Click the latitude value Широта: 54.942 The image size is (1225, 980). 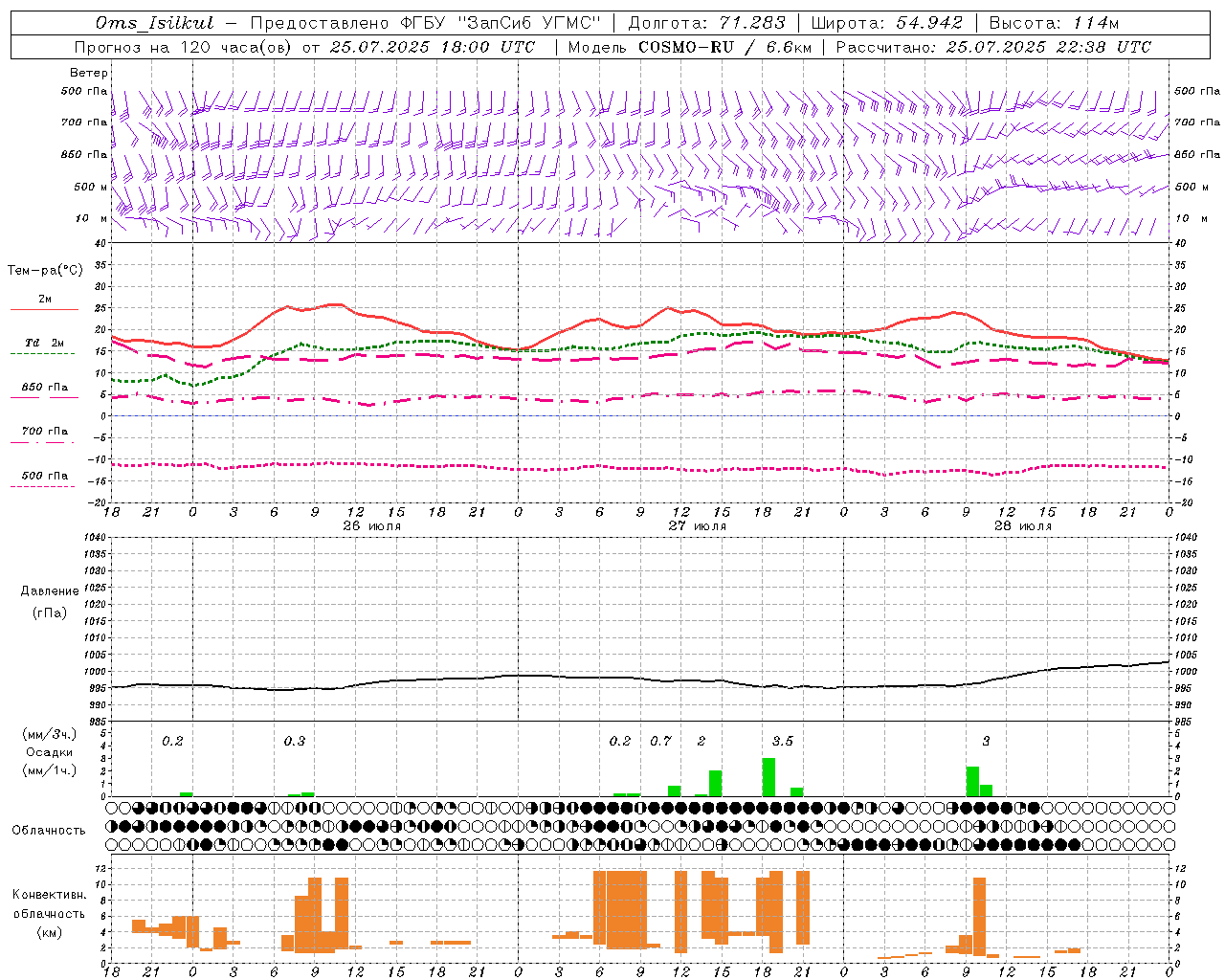[887, 23]
